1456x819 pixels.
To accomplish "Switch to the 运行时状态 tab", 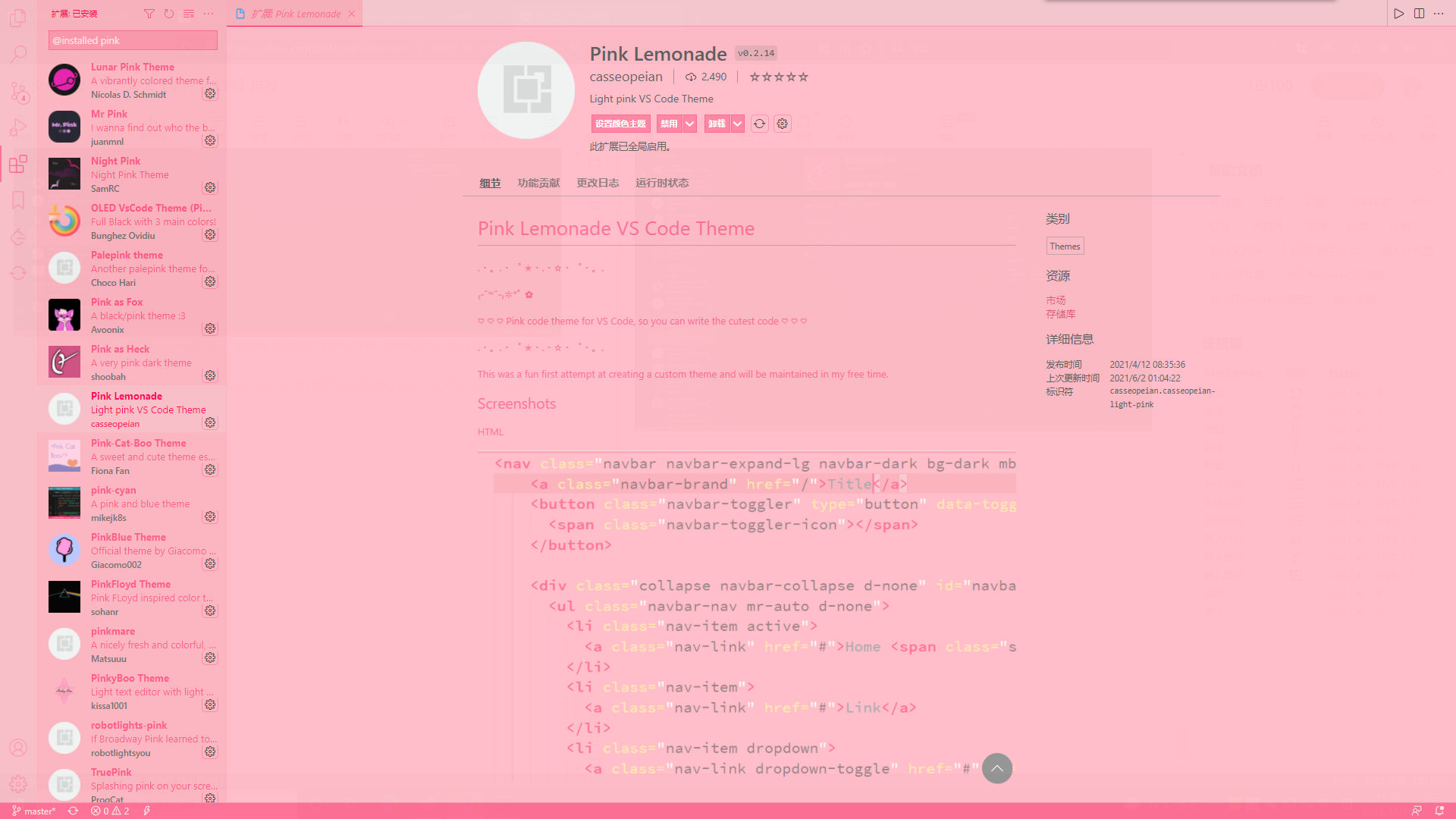I will pyautogui.click(x=661, y=183).
